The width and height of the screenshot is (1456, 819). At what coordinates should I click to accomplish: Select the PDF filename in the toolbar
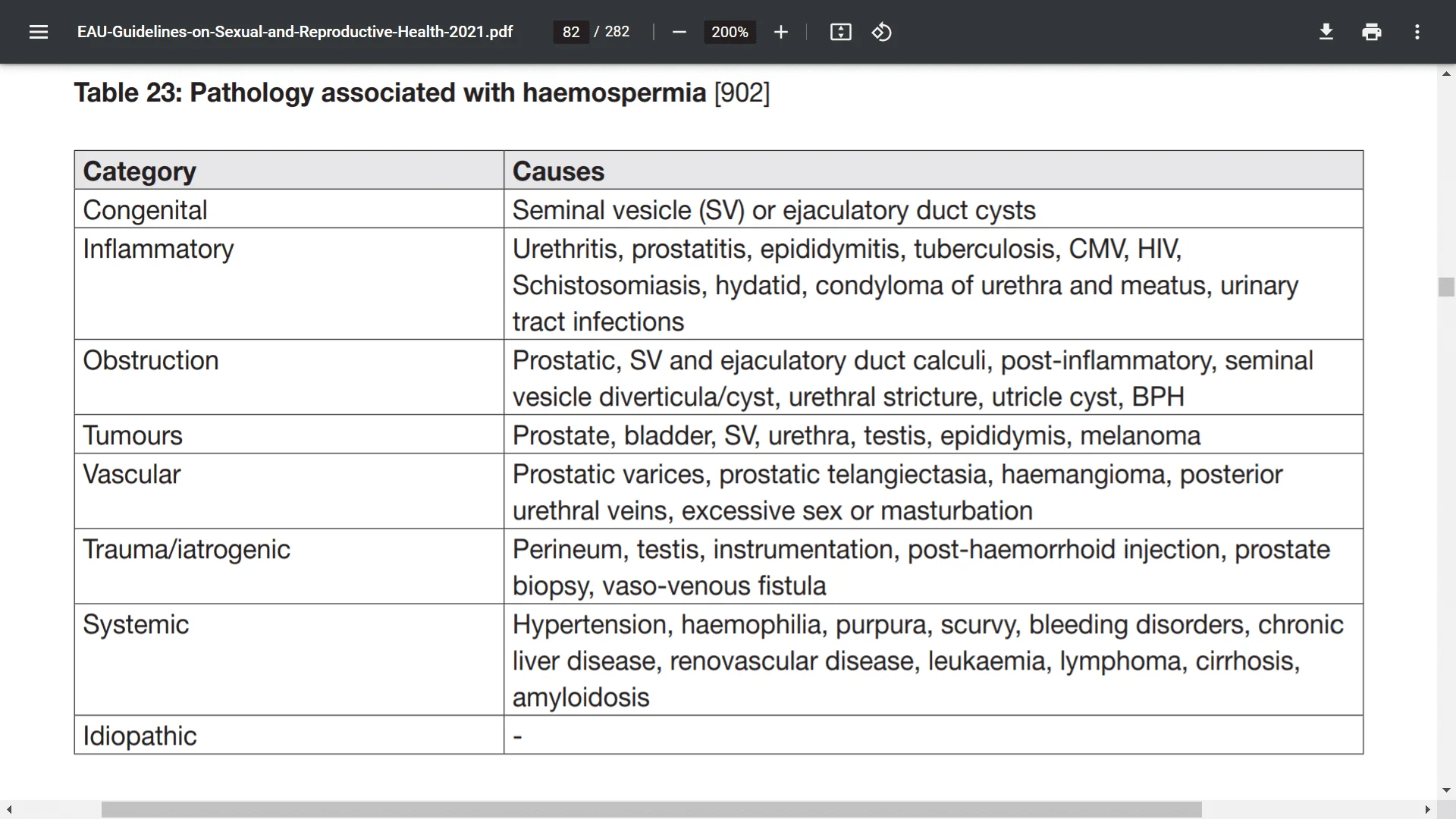(295, 32)
